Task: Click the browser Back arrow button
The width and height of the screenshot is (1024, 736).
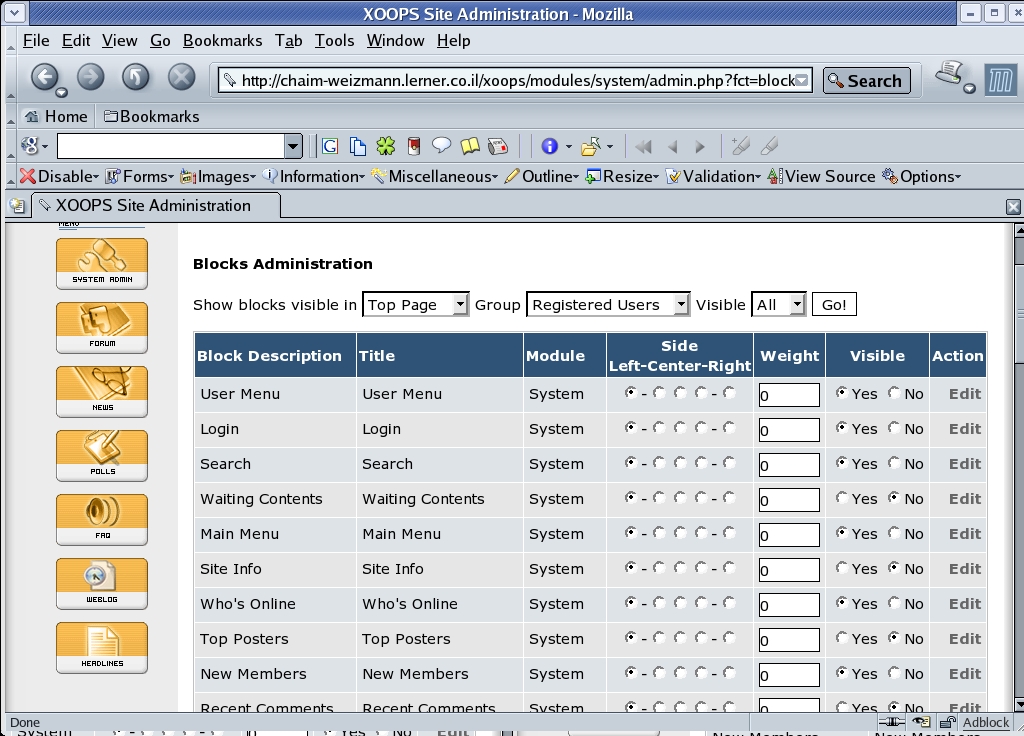Action: [x=44, y=77]
